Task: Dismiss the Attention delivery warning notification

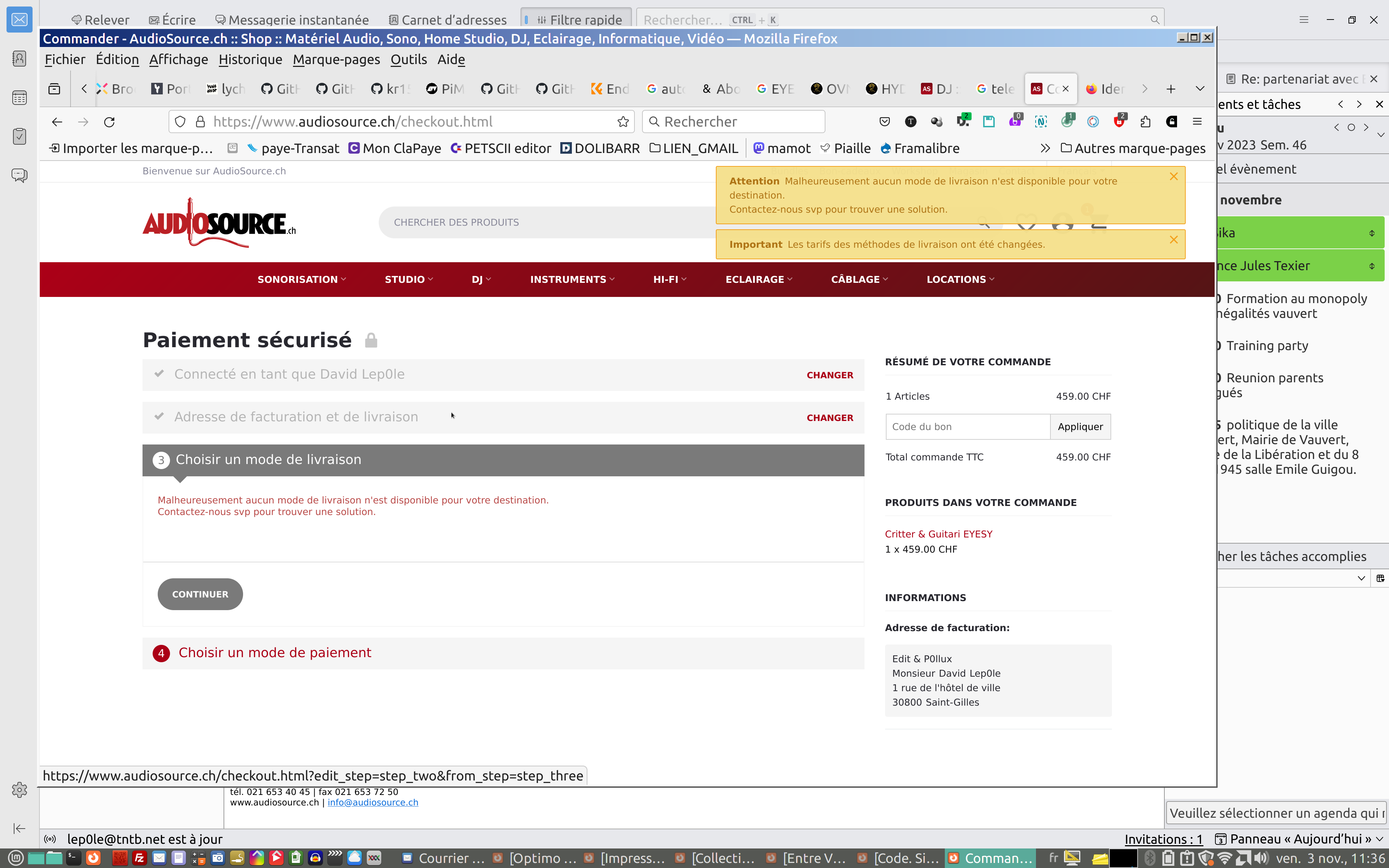Action: pos(1174,177)
